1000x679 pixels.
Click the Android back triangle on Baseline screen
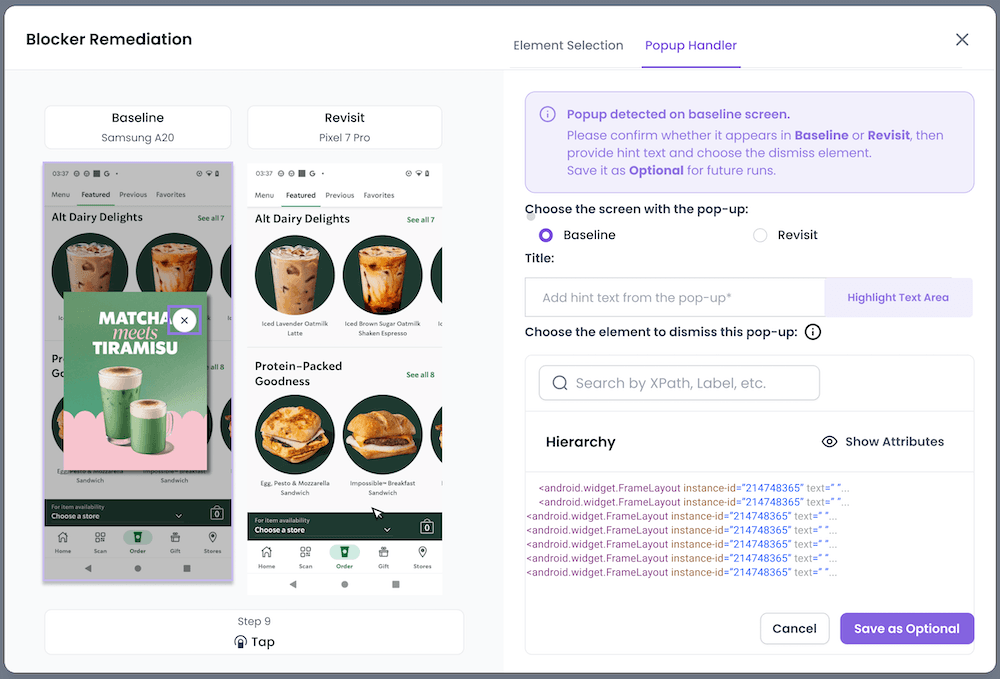click(88, 568)
